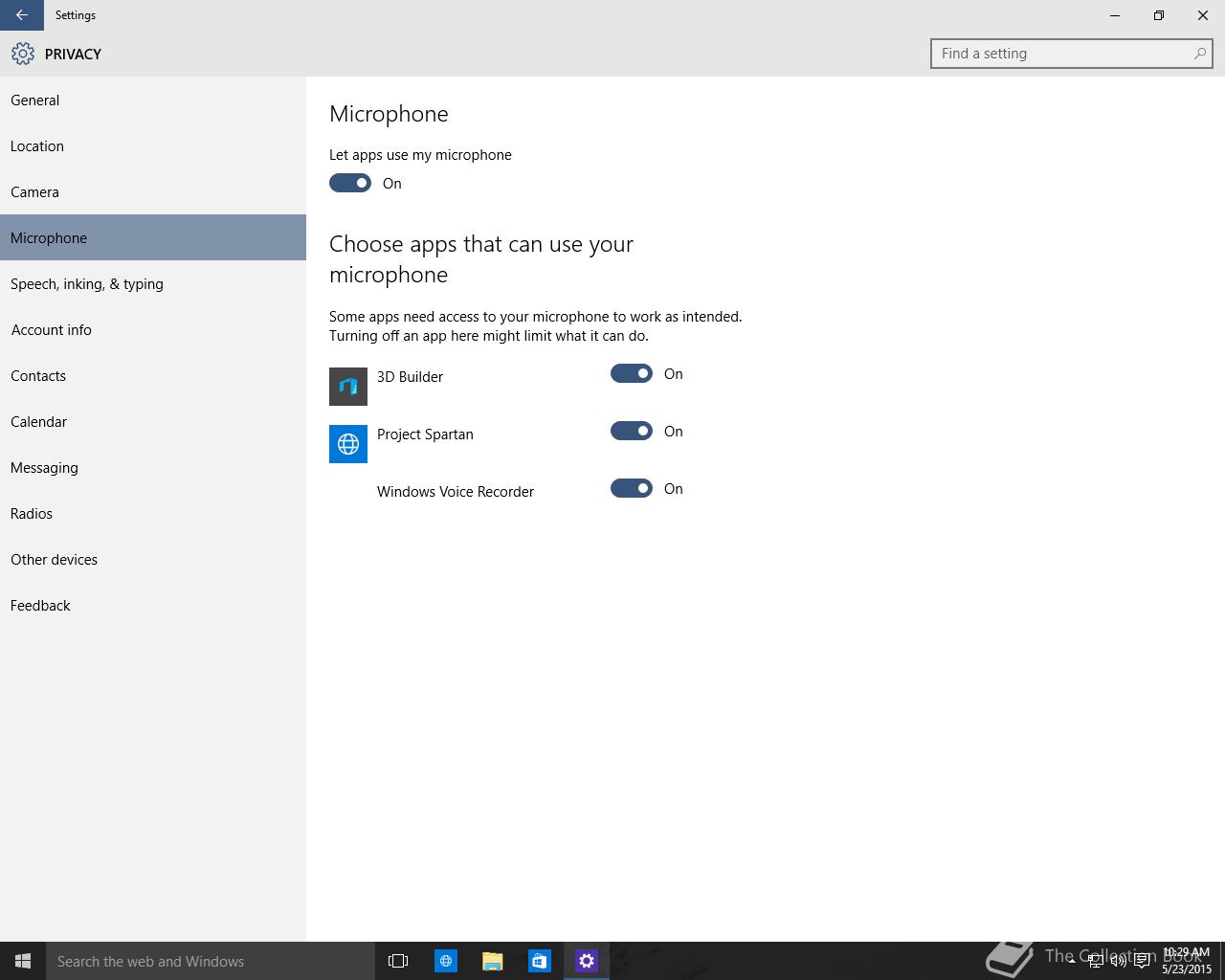This screenshot has height=980, width=1225.
Task: Open Task View from the taskbar
Action: click(398, 961)
